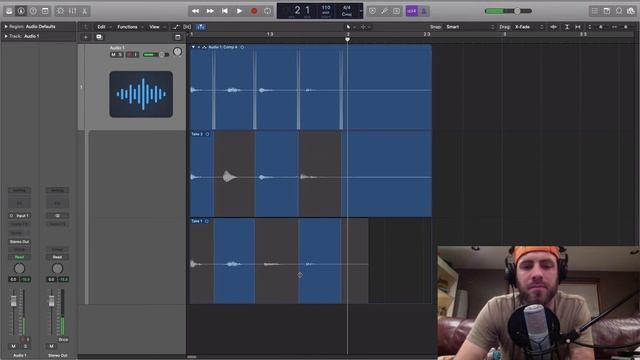Click the Stereo Out output slot
This screenshot has width=640, height=360.
click(x=19, y=242)
